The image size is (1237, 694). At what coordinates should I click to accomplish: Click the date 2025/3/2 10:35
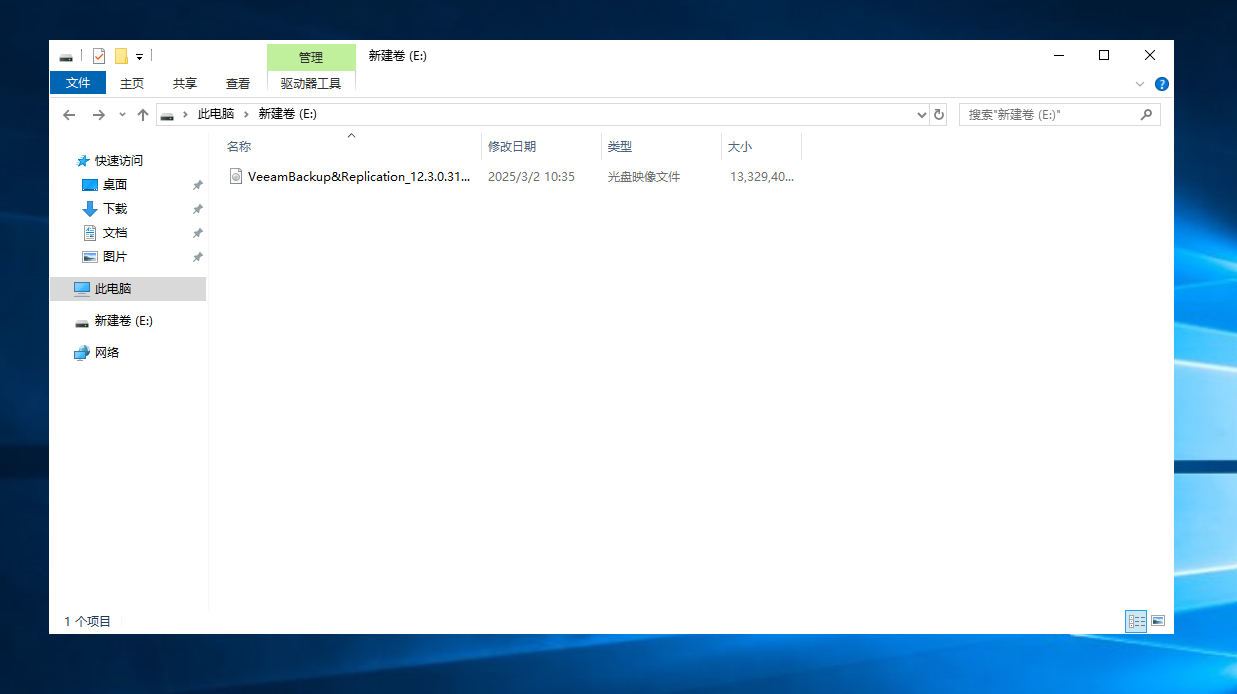coord(531,177)
